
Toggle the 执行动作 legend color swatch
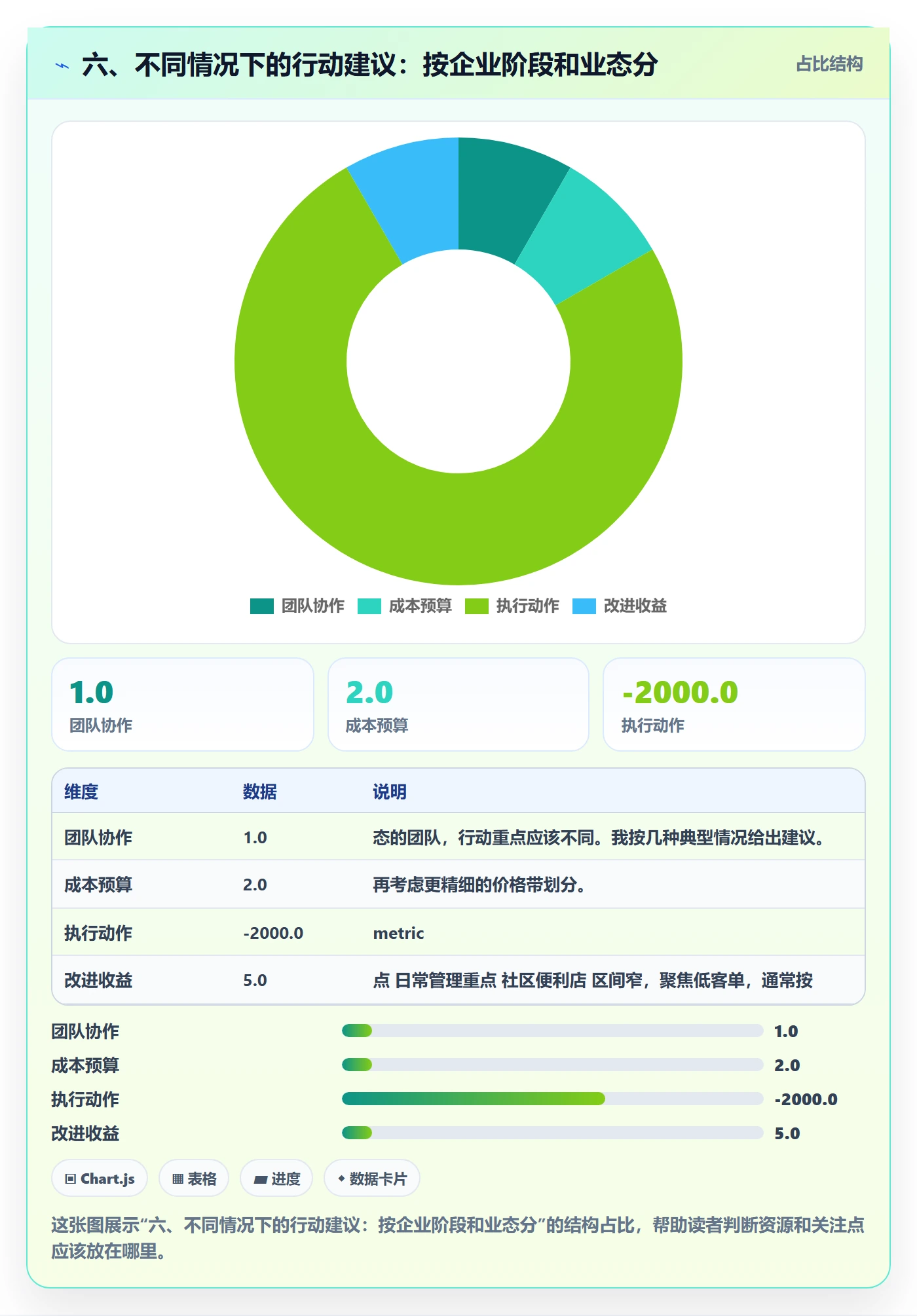(x=476, y=606)
